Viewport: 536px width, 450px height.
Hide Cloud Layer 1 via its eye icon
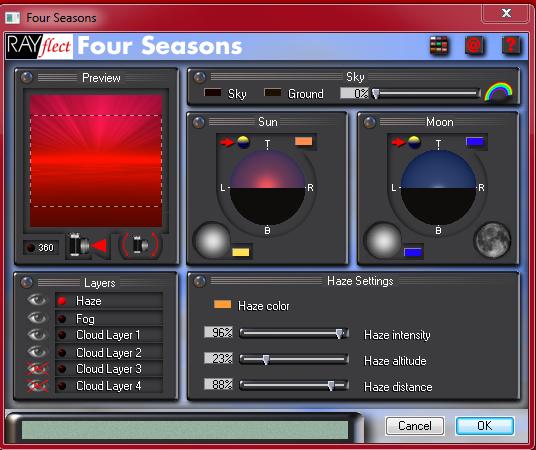tap(37, 335)
